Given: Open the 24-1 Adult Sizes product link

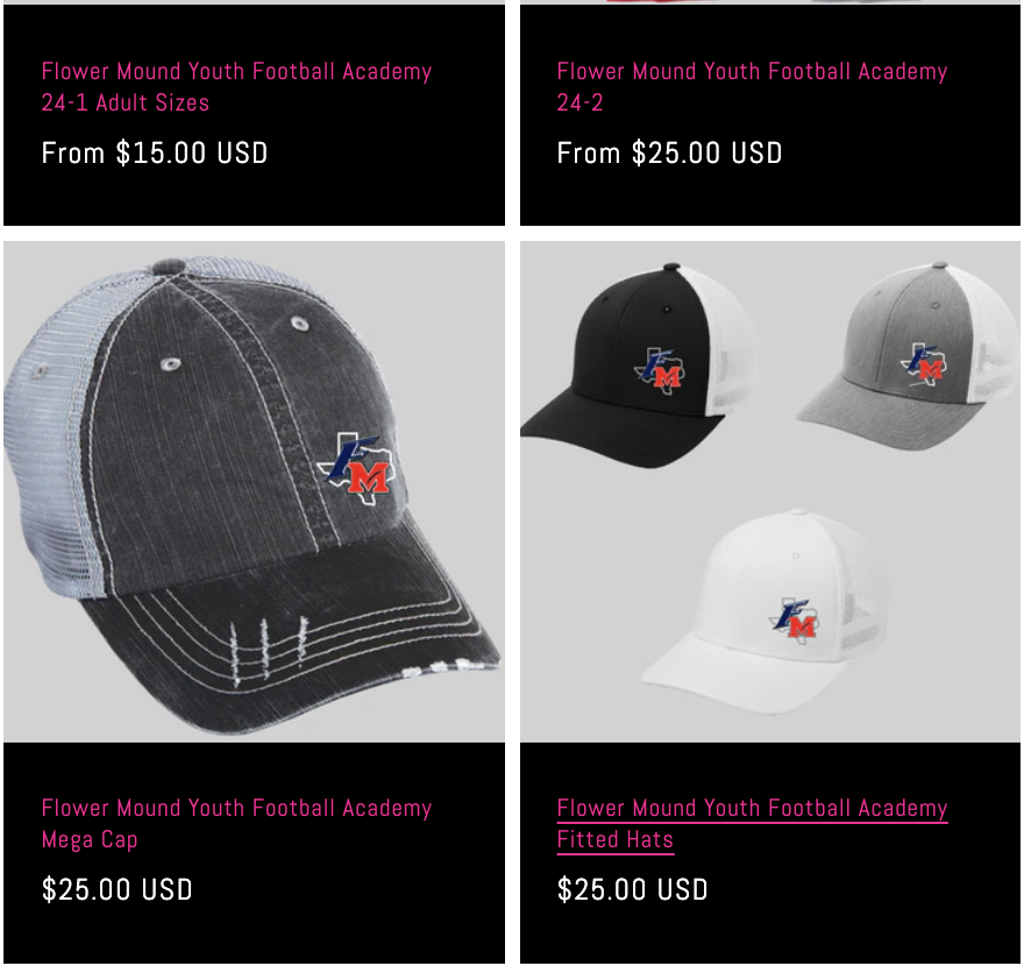Looking at the screenshot, I should point(236,87).
